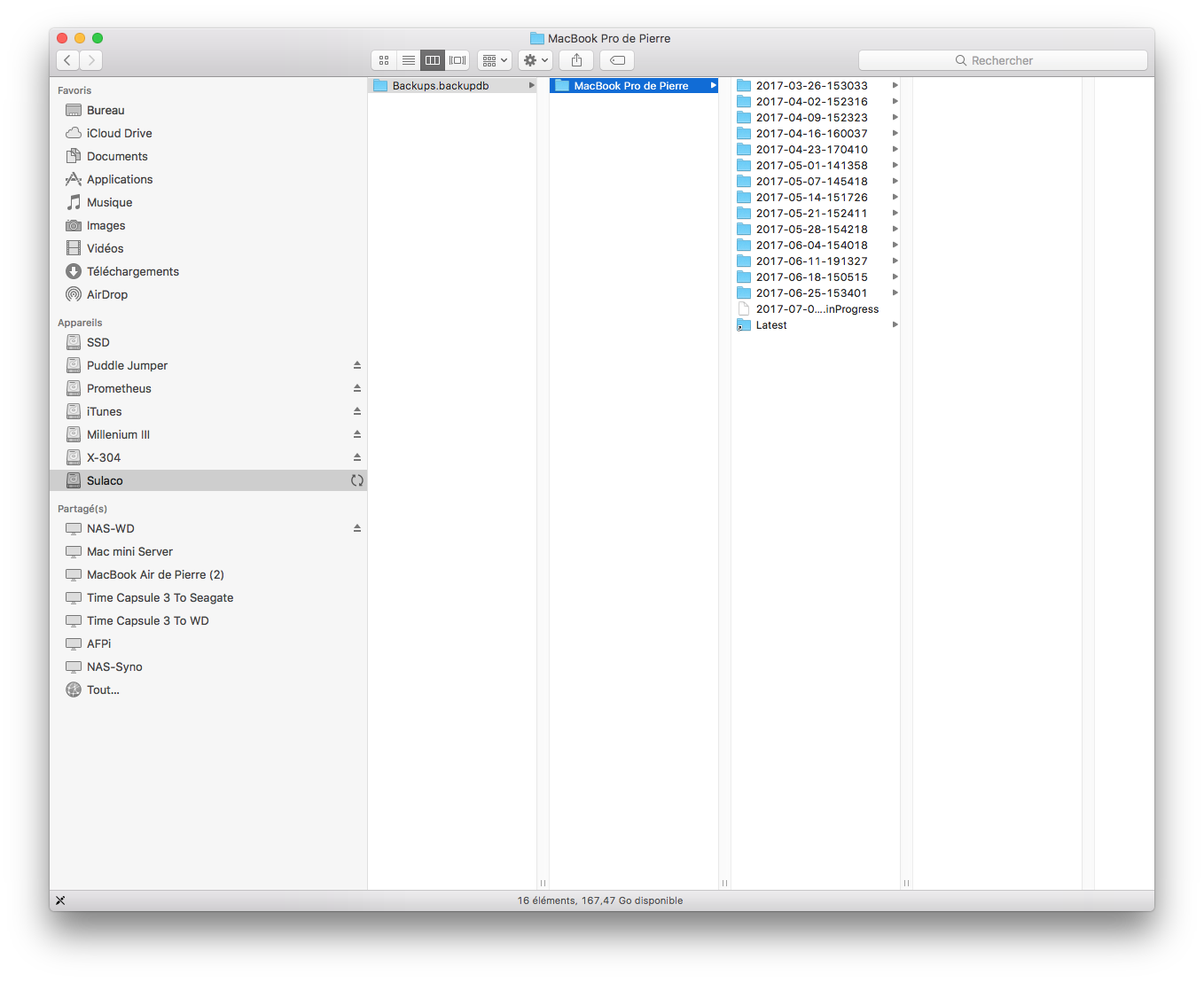Click the Musique note icon
The width and height of the screenshot is (1204, 982).
click(74, 202)
